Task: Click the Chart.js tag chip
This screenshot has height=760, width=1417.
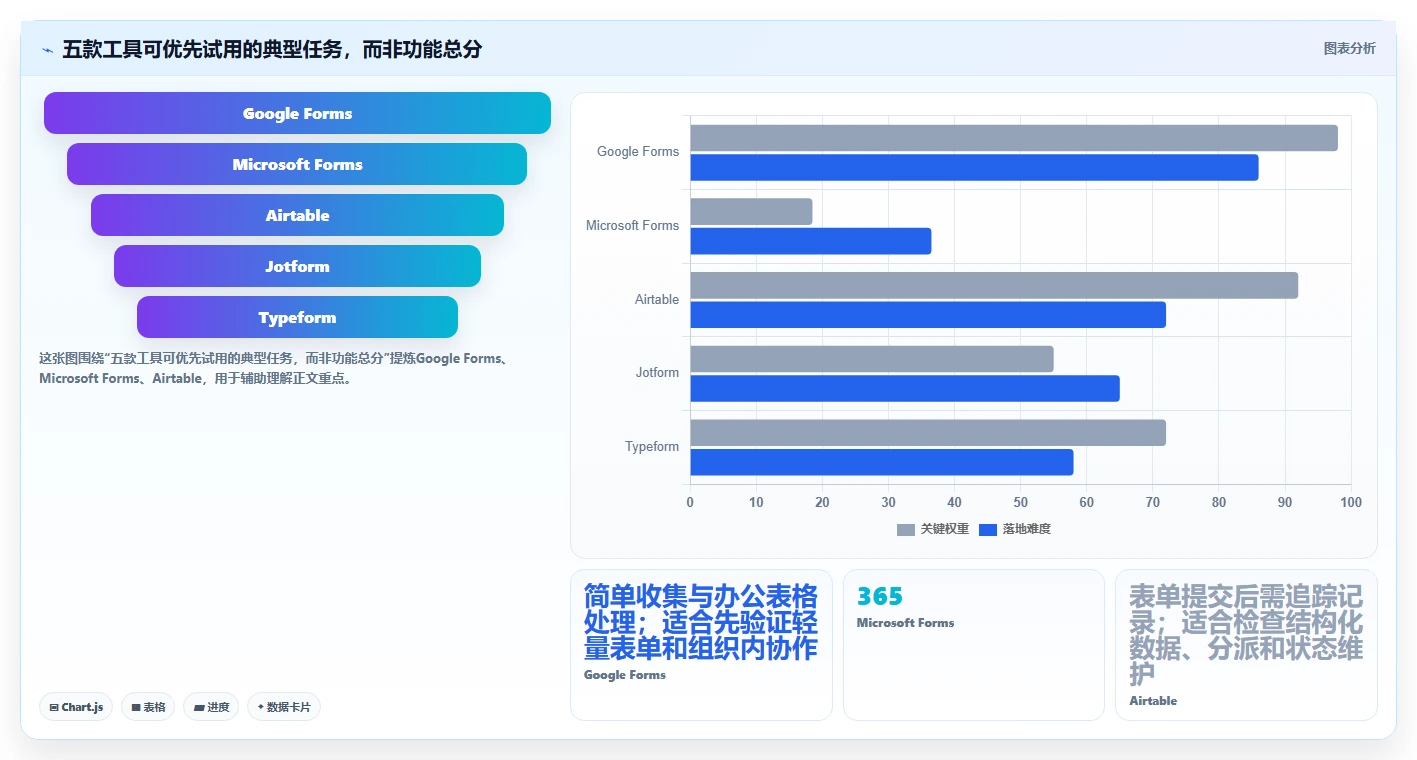Action: [x=77, y=707]
